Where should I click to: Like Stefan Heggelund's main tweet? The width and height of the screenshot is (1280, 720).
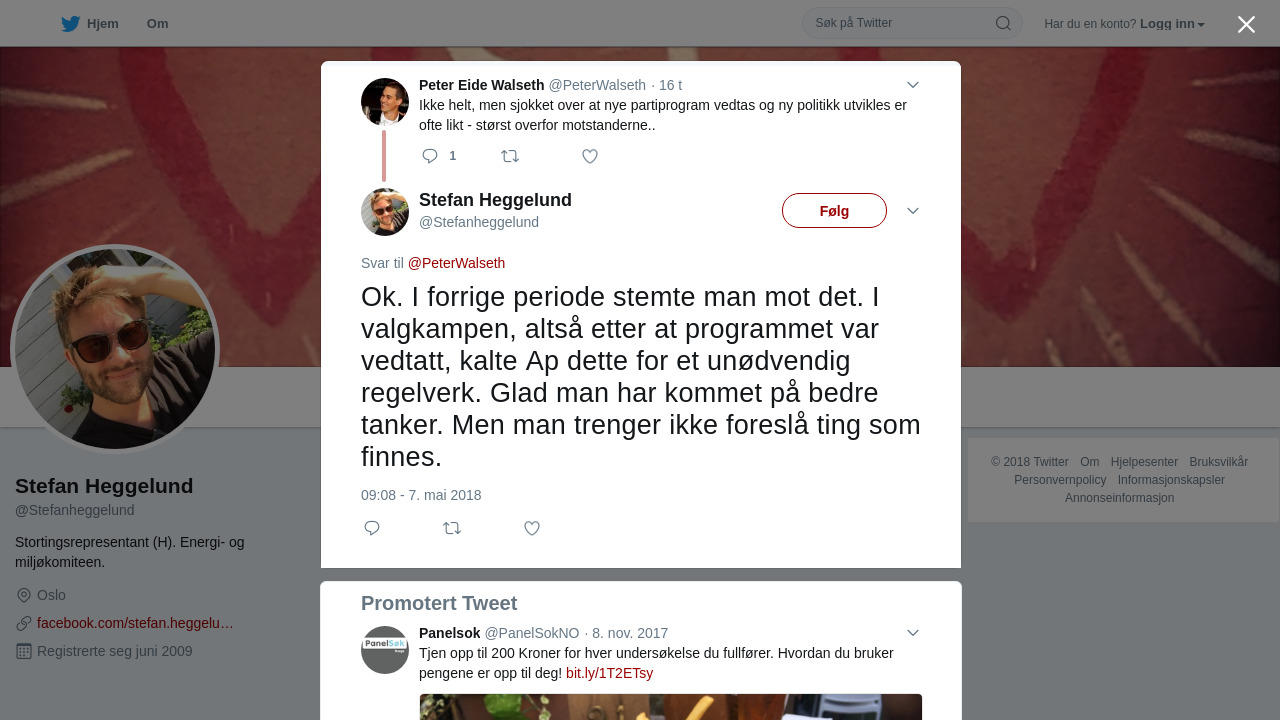532,528
